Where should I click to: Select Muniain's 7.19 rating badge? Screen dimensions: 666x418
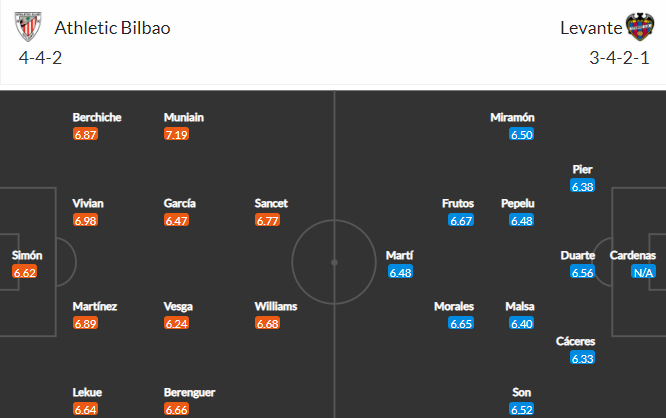coord(176,135)
